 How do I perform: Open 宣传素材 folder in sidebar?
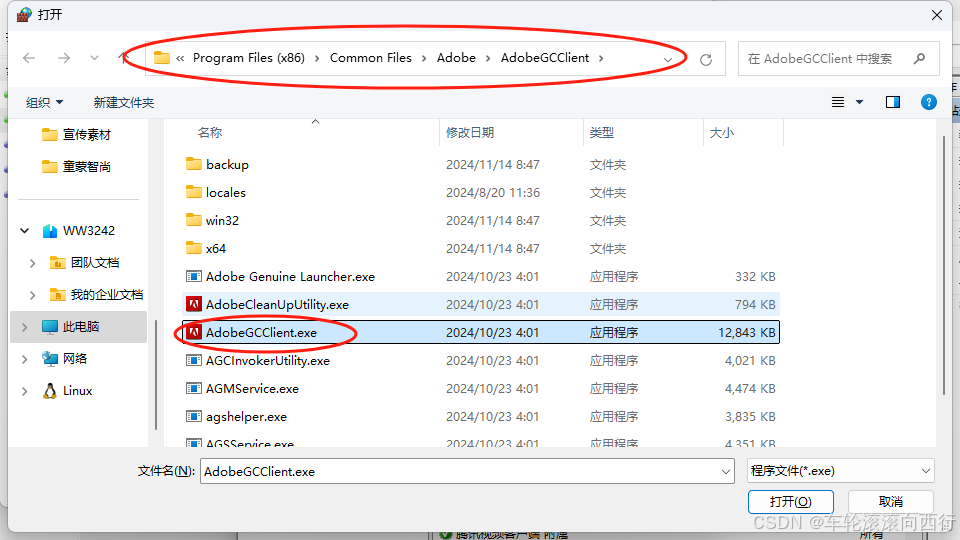coord(77,135)
